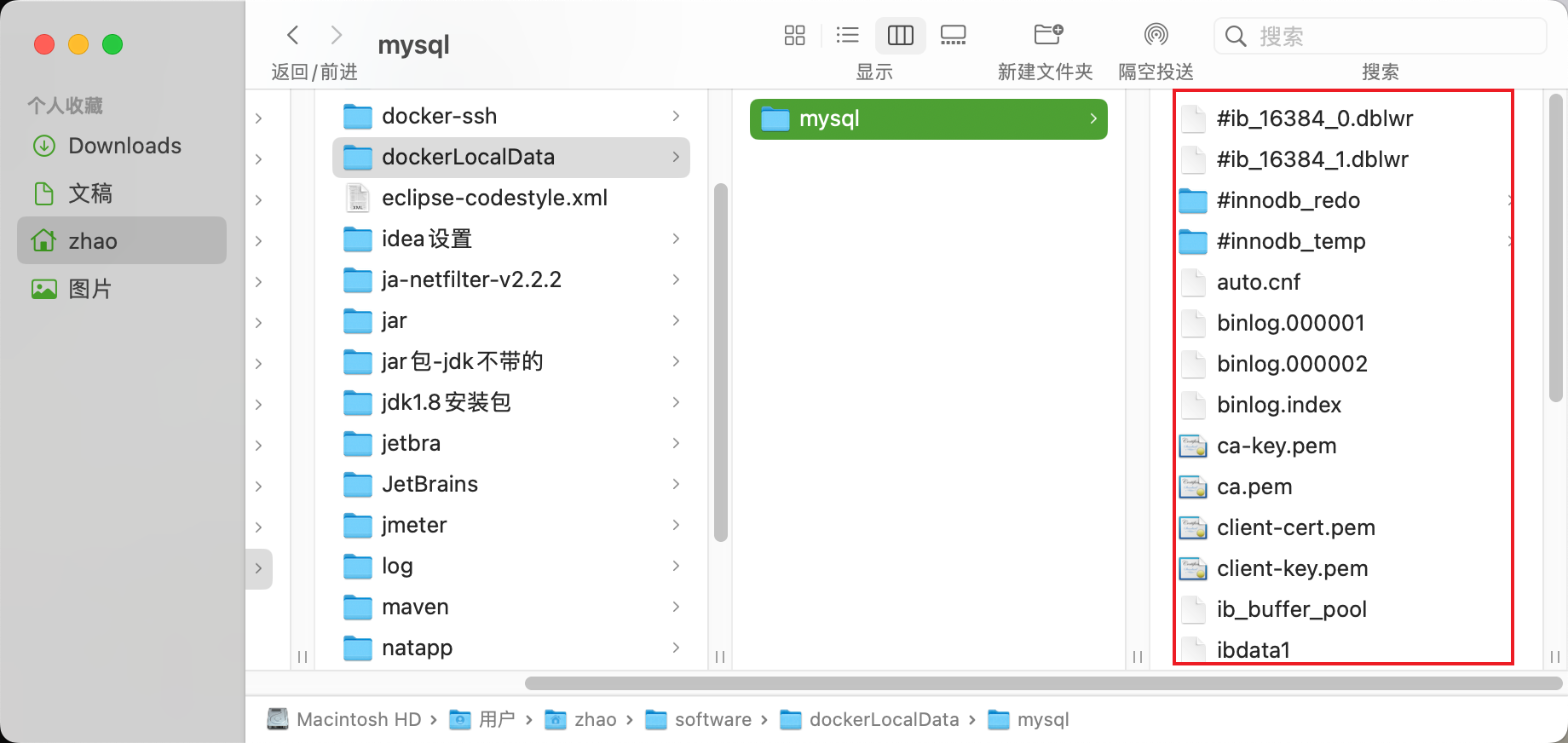The width and height of the screenshot is (1568, 743).
Task: Open jar包-jdk不带的 folder
Action: point(511,361)
